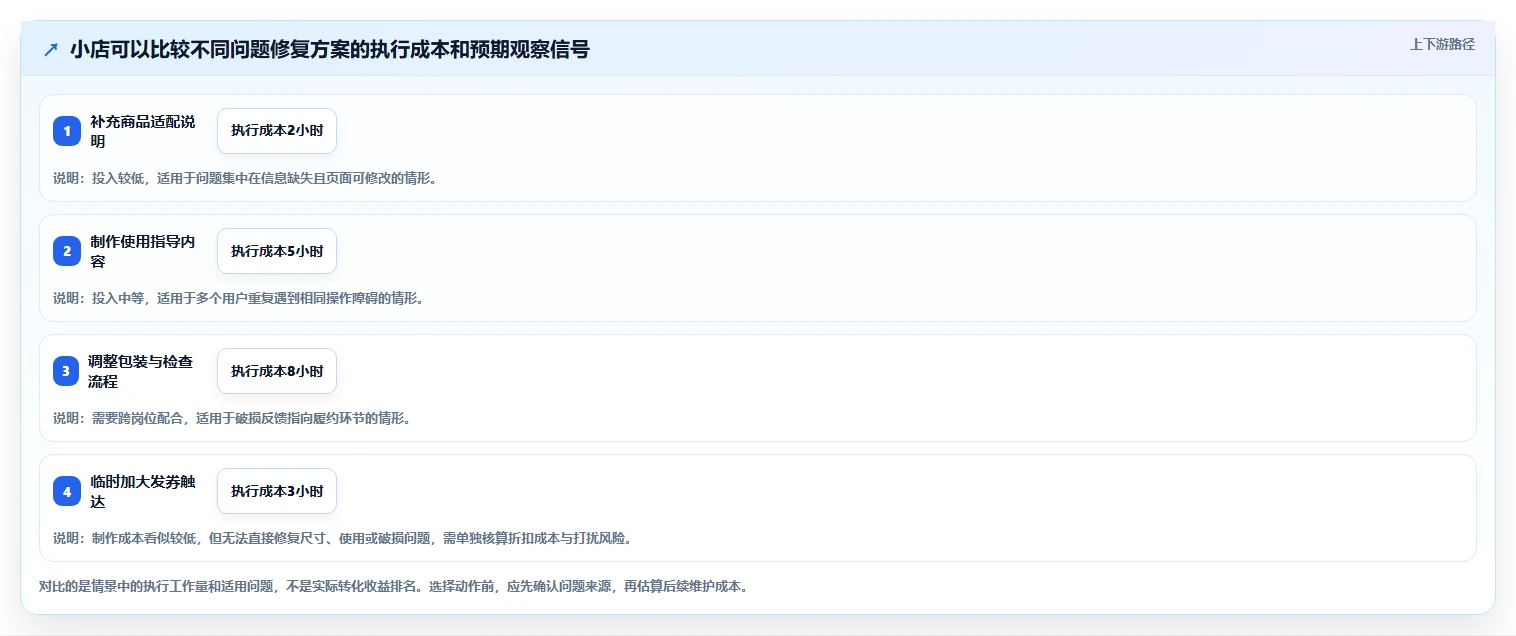Click the title 制作使用指导内容

point(143,251)
